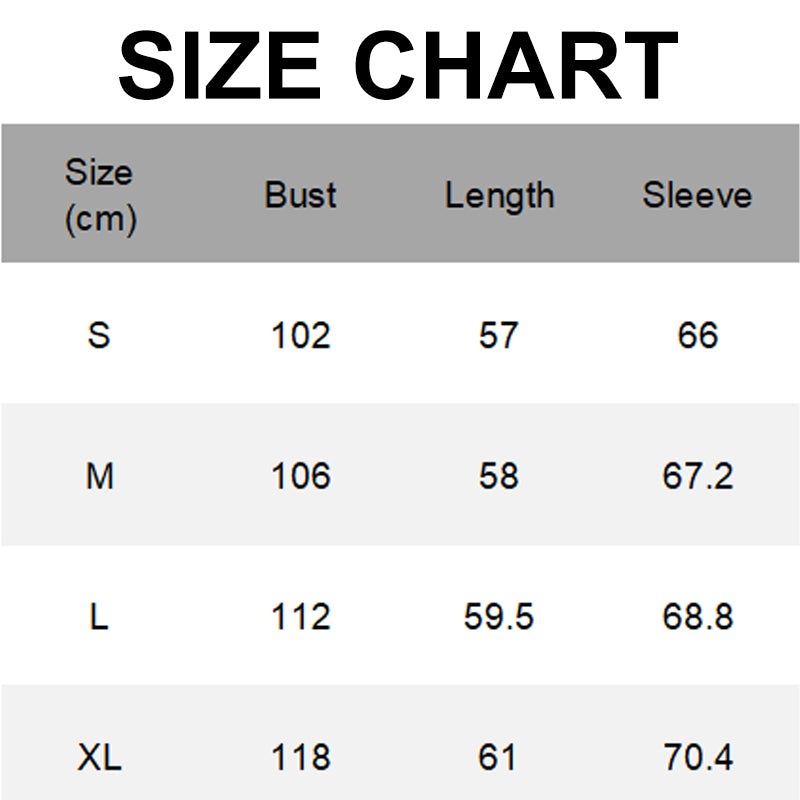Click the bust value 102
This screenshot has height=800, width=800.
pos(300,335)
